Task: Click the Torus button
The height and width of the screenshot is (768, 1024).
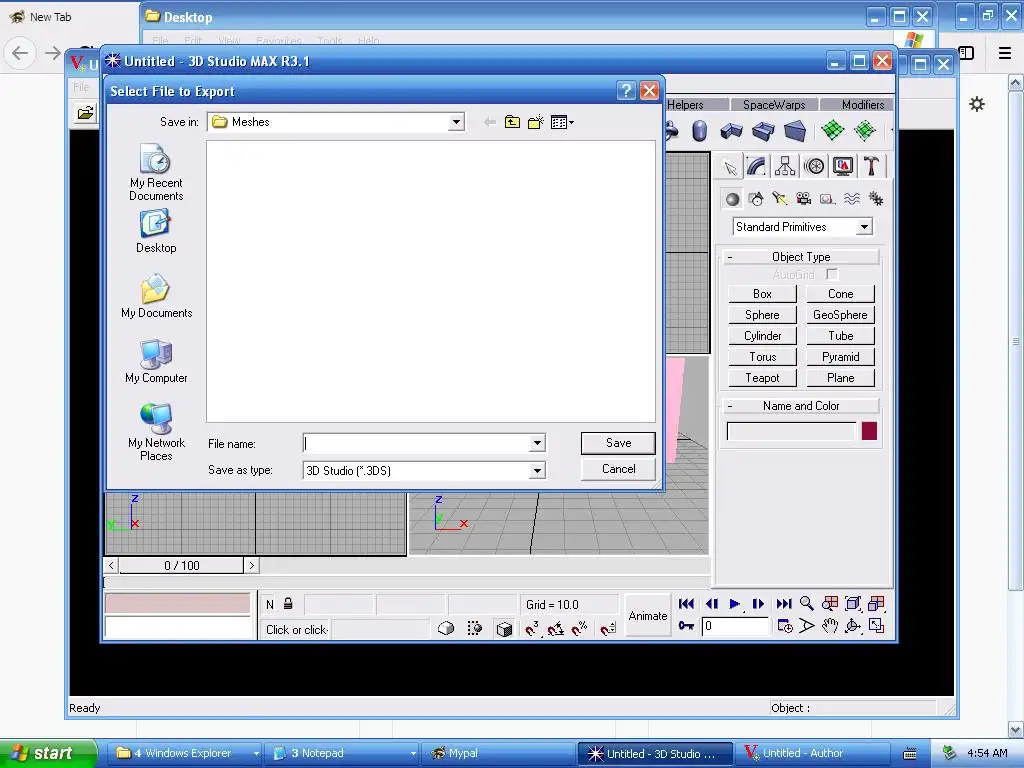Action: point(762,357)
